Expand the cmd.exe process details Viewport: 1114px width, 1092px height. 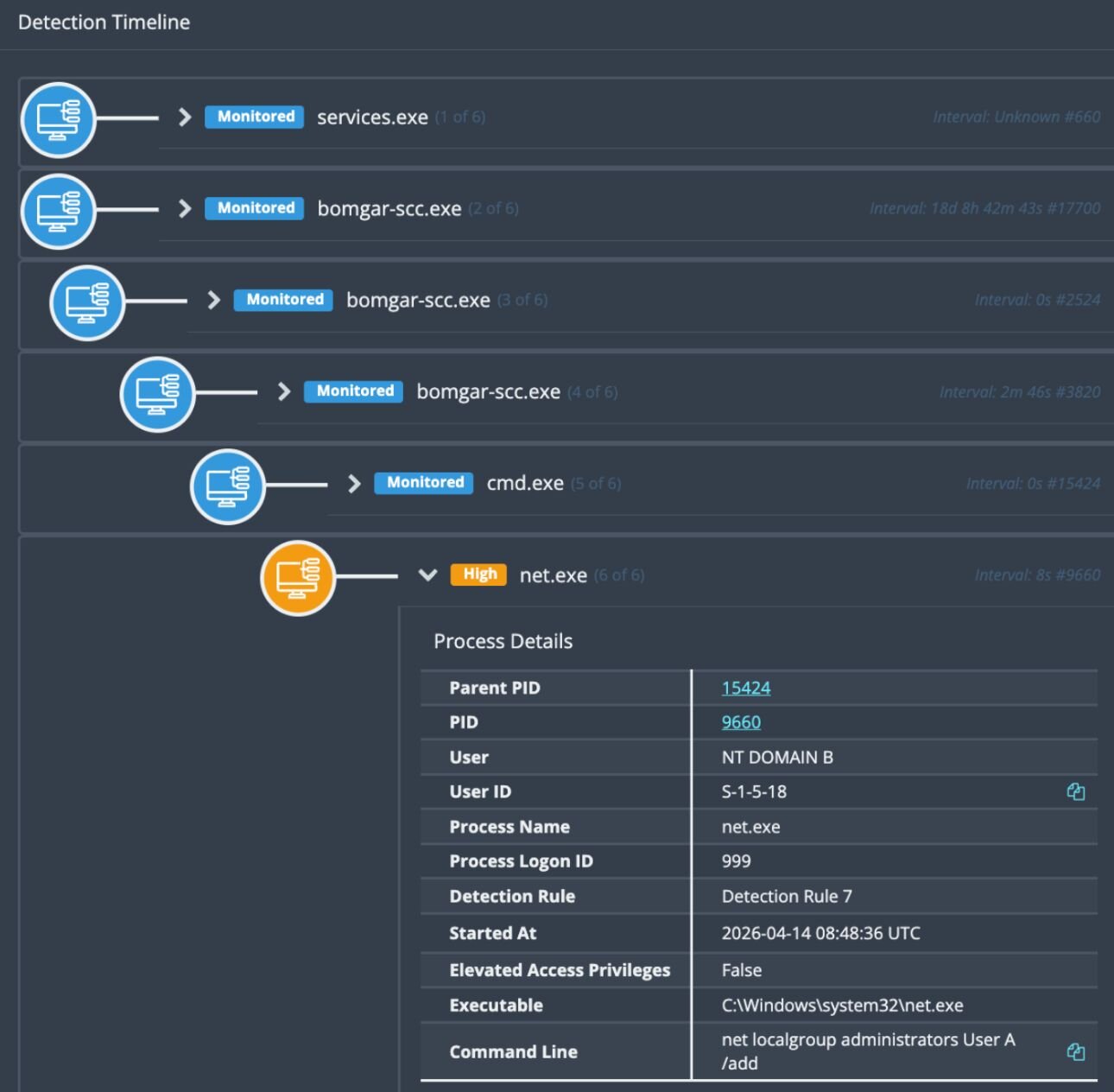pos(353,483)
